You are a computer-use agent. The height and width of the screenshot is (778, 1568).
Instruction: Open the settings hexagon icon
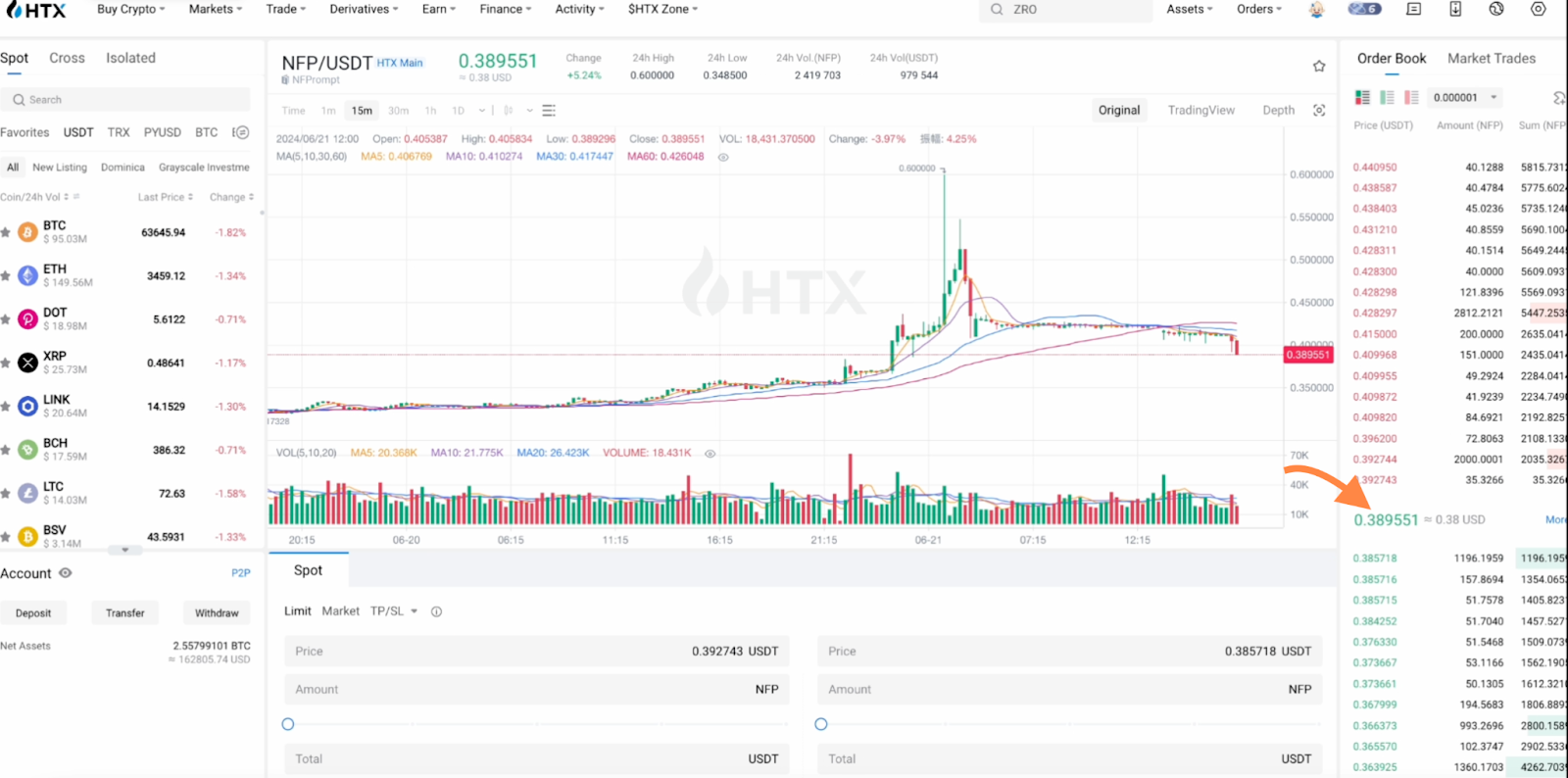(x=1539, y=9)
